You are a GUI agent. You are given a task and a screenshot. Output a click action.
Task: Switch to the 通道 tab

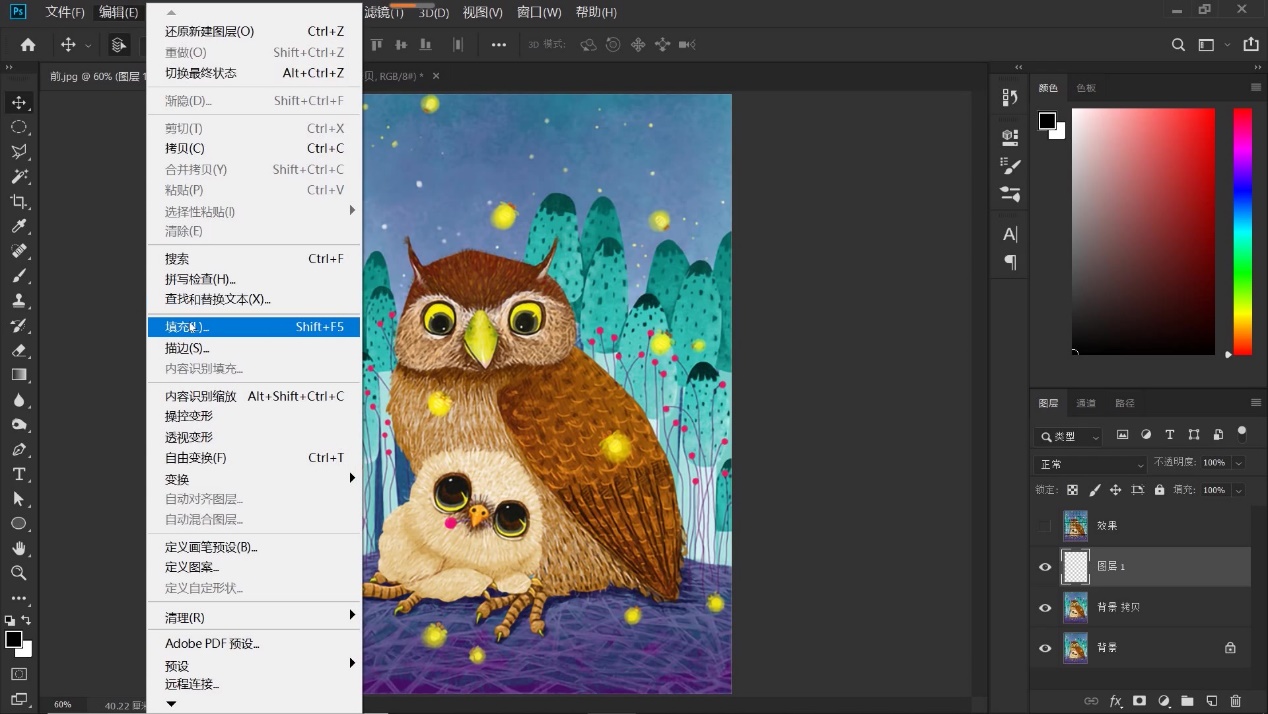point(1086,403)
